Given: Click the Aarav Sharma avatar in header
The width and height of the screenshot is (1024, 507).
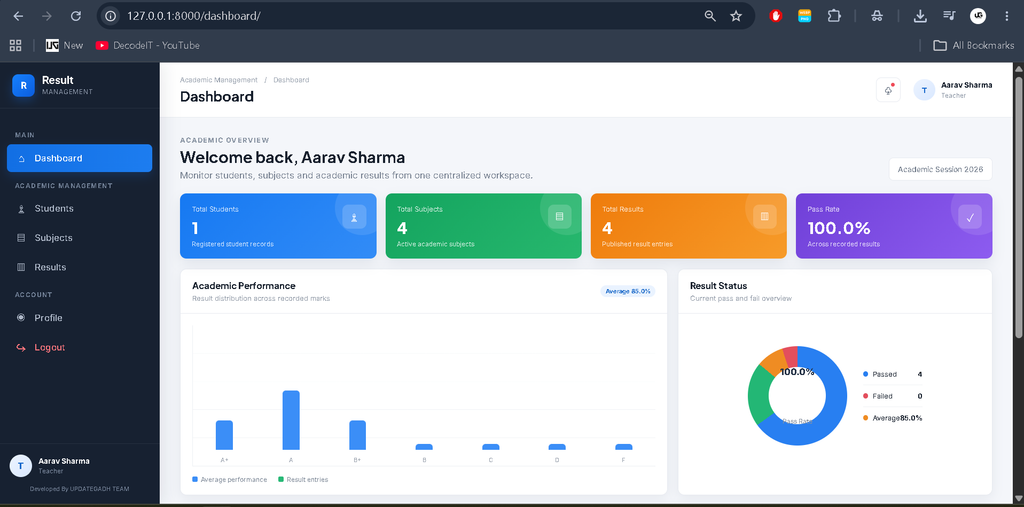Looking at the screenshot, I should (924, 90).
